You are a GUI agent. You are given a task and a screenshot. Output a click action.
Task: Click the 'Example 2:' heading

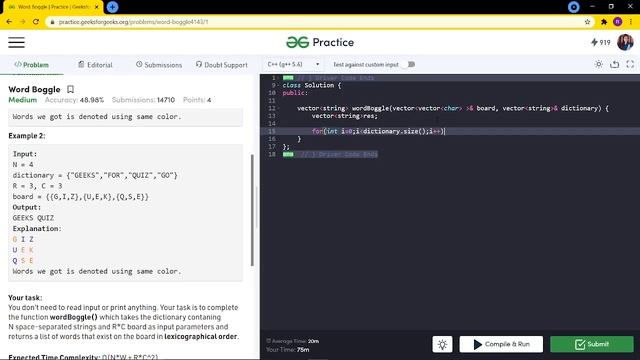[27, 136]
